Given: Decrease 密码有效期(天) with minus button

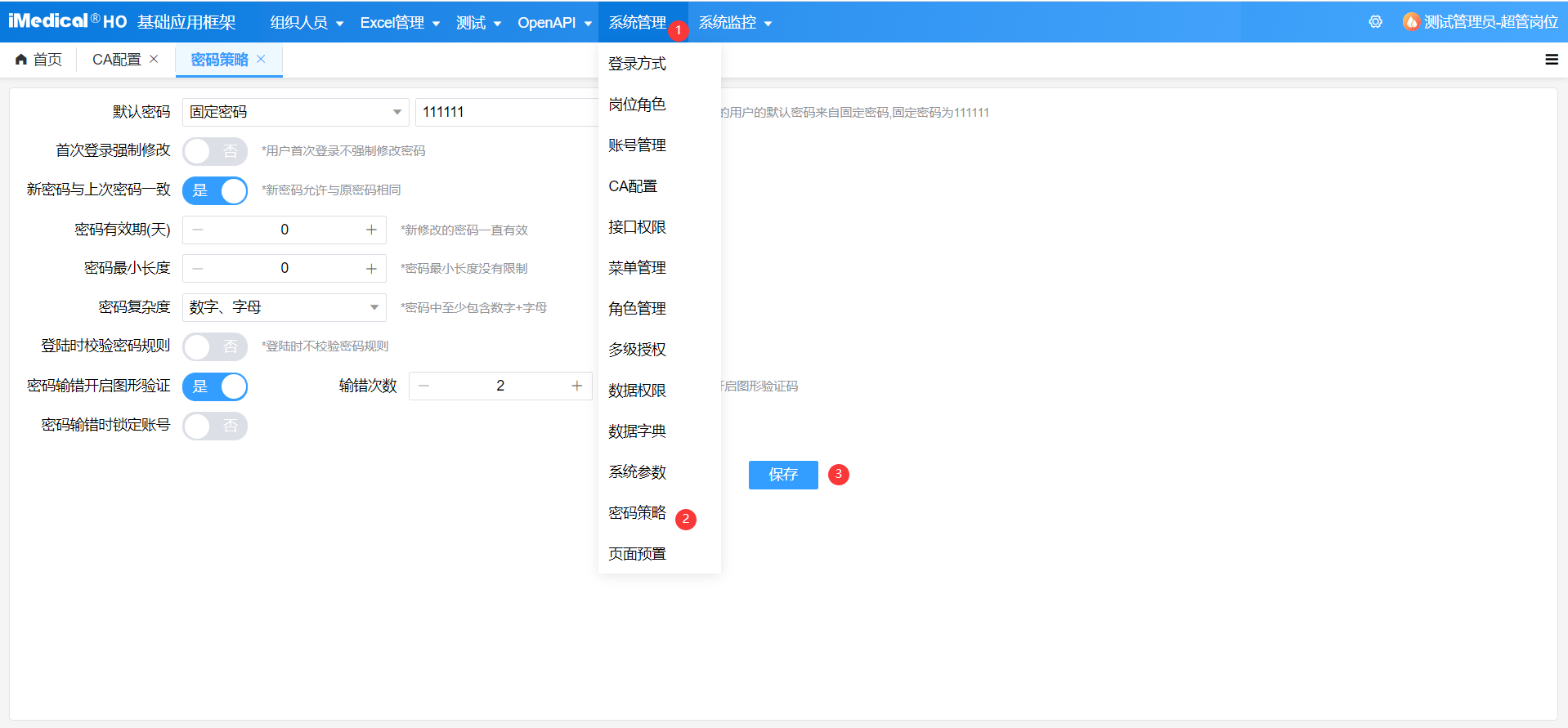Looking at the screenshot, I should coord(198,230).
